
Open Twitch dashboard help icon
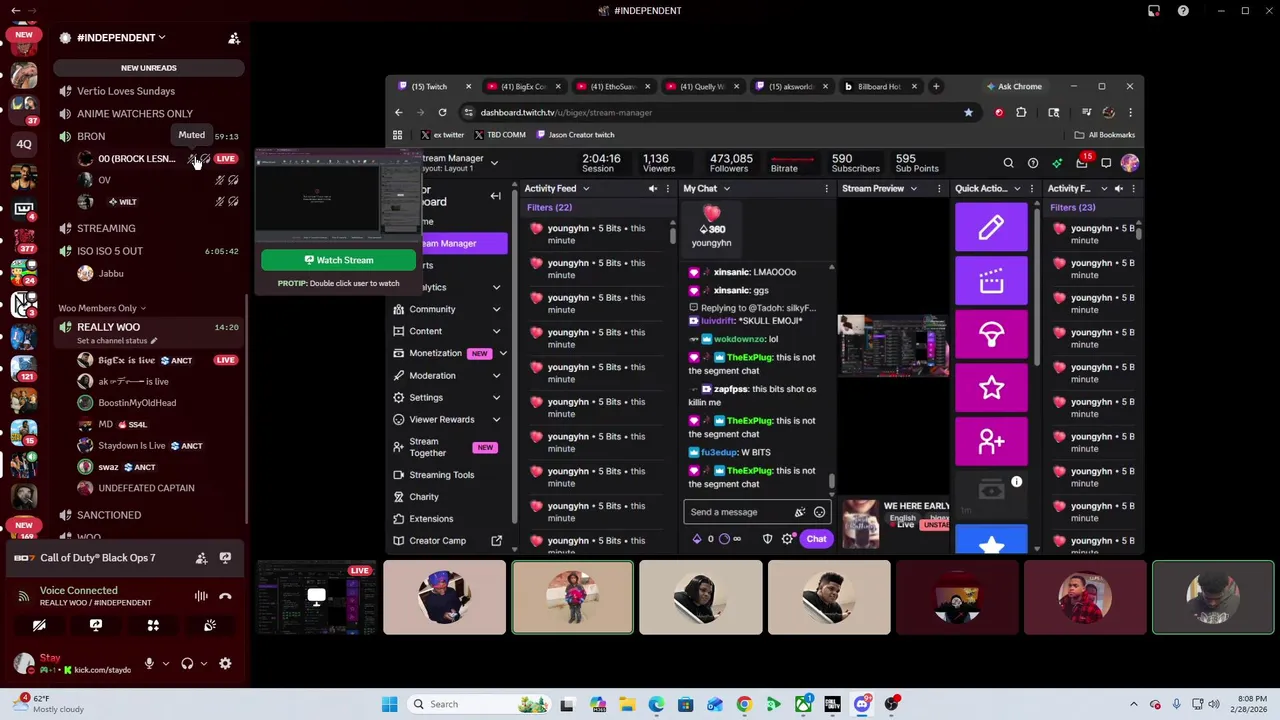tap(1033, 163)
